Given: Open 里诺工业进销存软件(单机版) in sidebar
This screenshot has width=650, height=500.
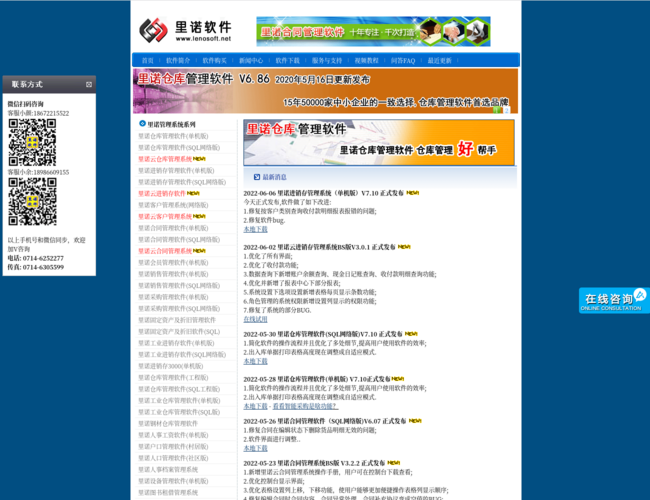Looking at the screenshot, I should [176, 343].
